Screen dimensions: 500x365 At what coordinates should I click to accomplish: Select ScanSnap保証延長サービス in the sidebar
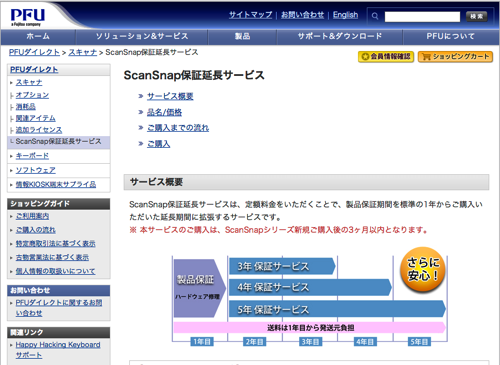(58, 142)
